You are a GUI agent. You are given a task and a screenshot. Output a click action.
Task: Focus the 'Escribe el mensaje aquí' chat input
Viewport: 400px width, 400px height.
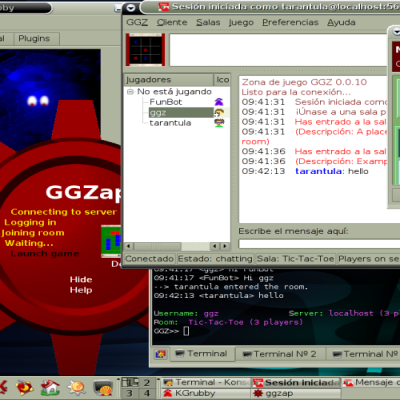[319, 244]
